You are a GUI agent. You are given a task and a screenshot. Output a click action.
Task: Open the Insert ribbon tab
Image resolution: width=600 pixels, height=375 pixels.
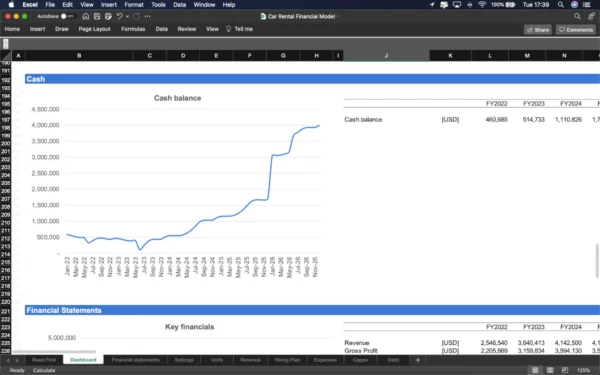tap(38, 29)
